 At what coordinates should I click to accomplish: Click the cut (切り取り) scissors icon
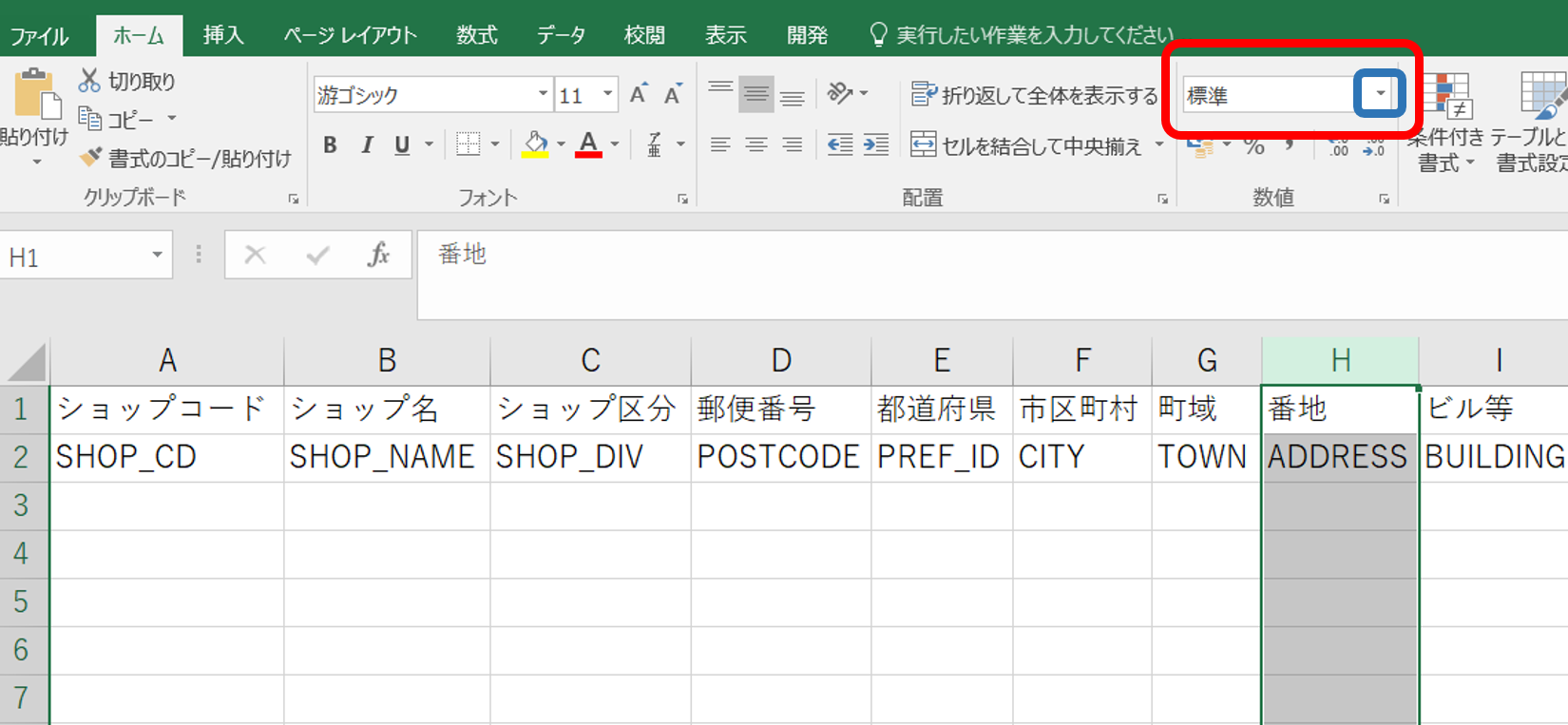tap(89, 81)
